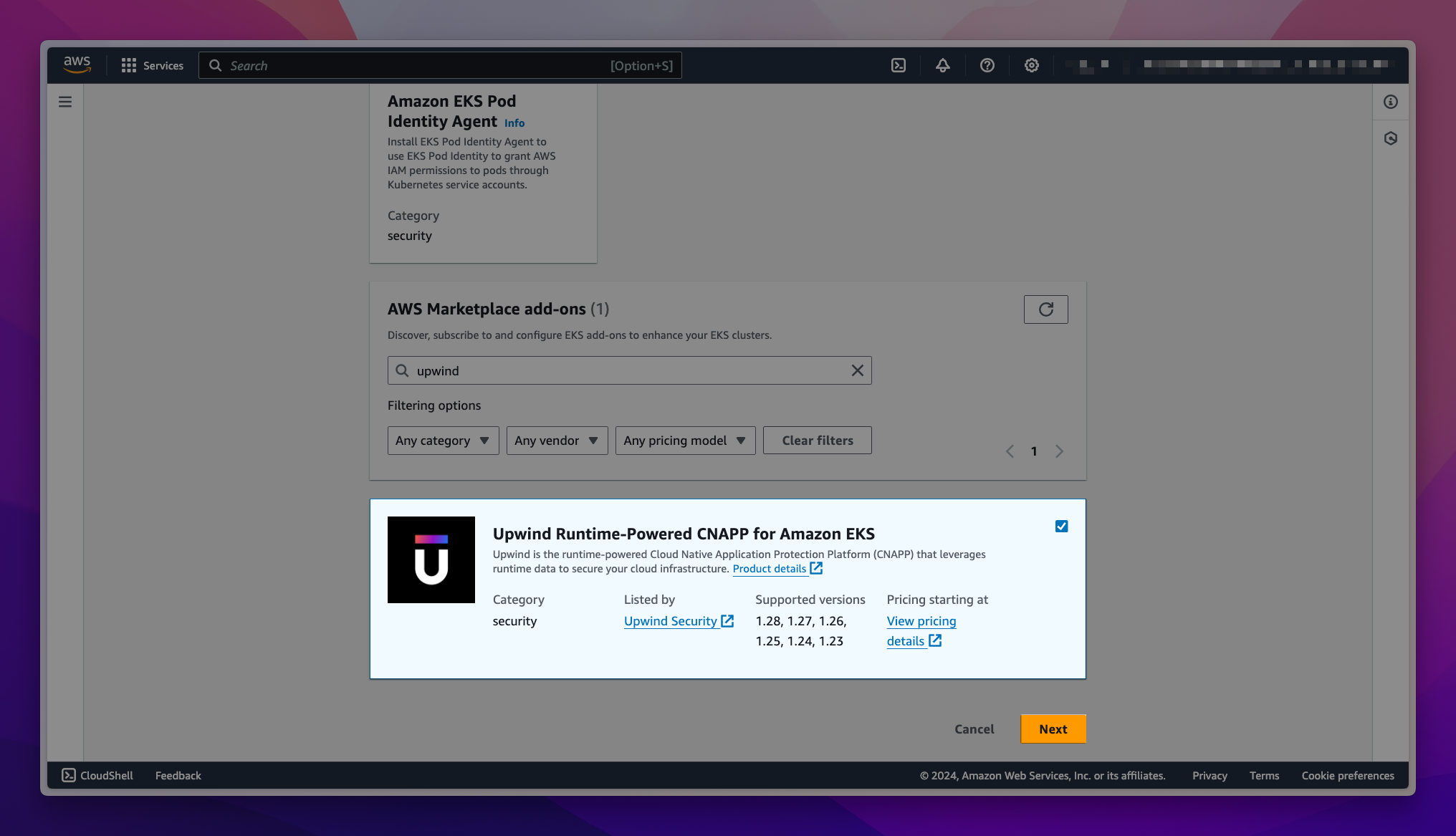Click the Supported versions text 1.28, 1.27, 1.26
This screenshot has height=836, width=1456.
801,621
